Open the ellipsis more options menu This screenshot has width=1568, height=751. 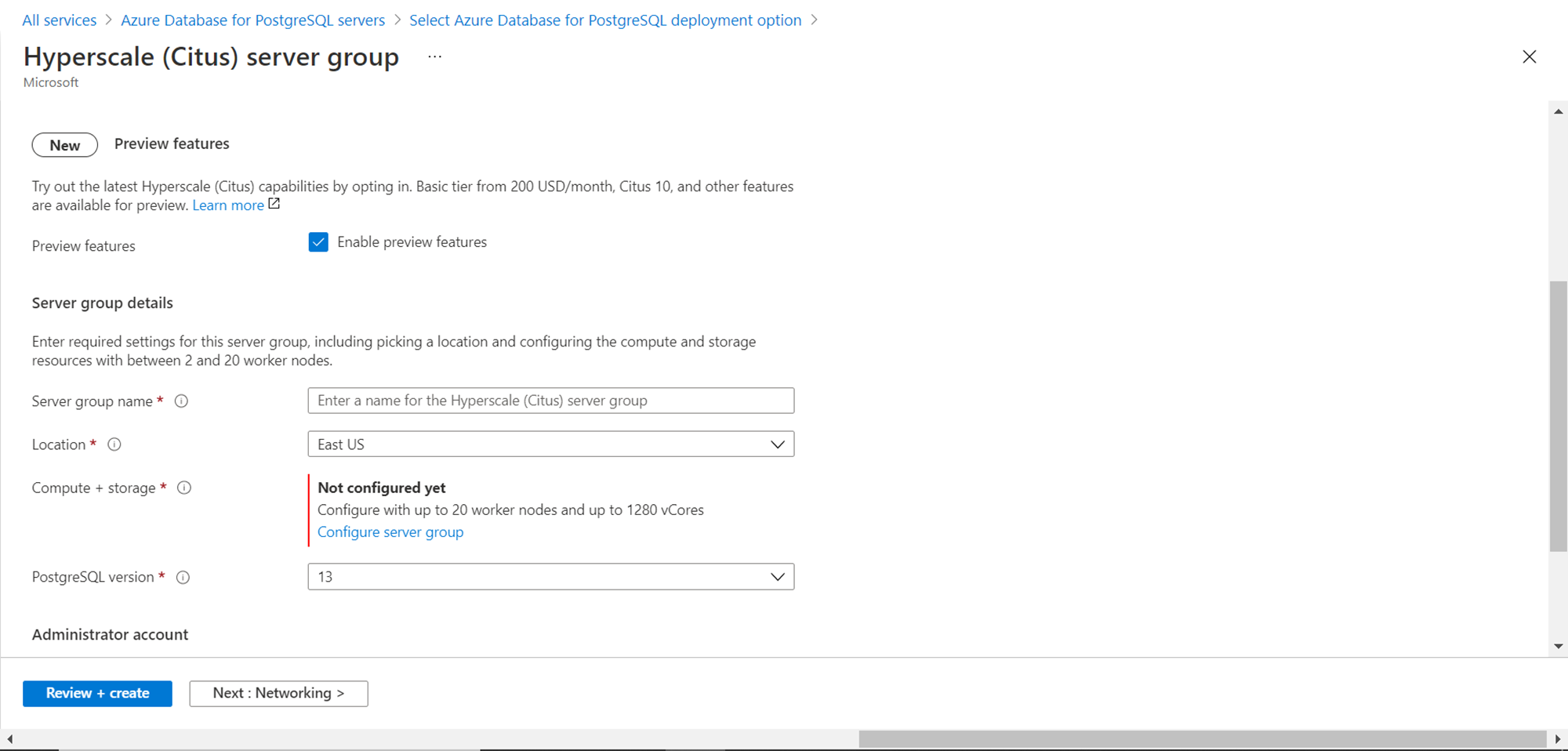coord(435,57)
